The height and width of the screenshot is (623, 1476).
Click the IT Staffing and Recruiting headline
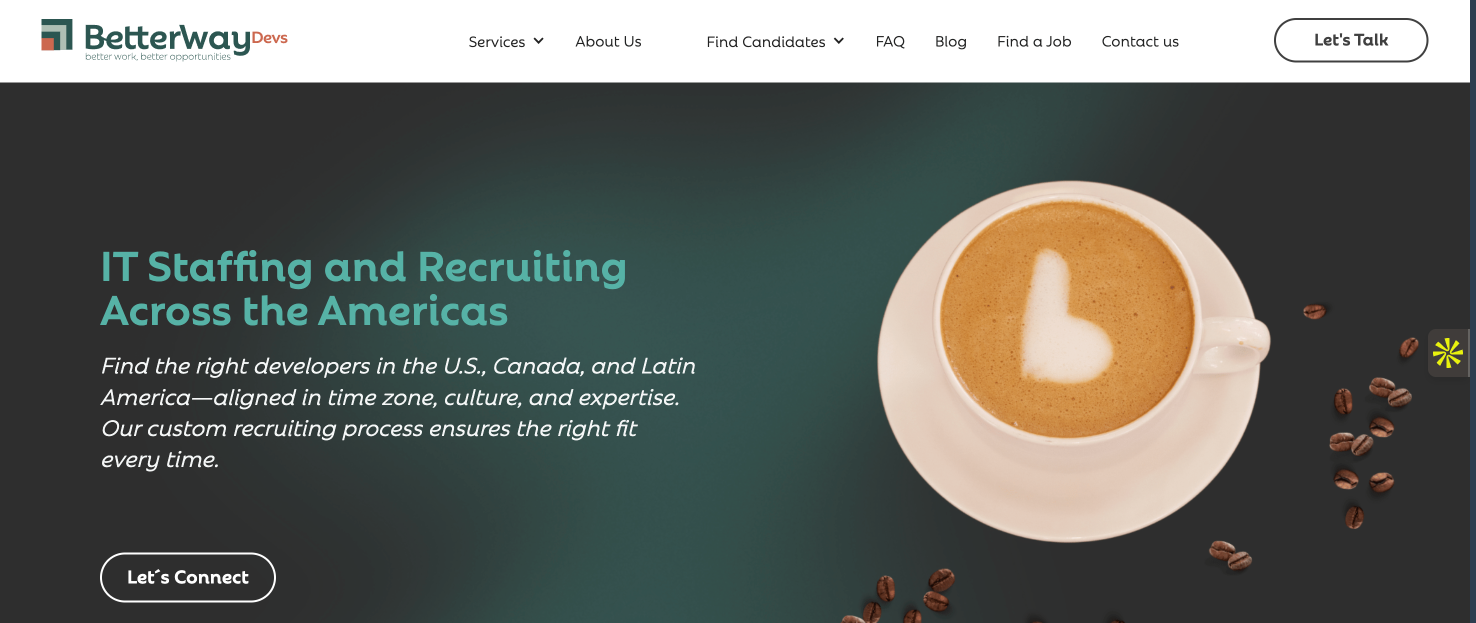(364, 288)
